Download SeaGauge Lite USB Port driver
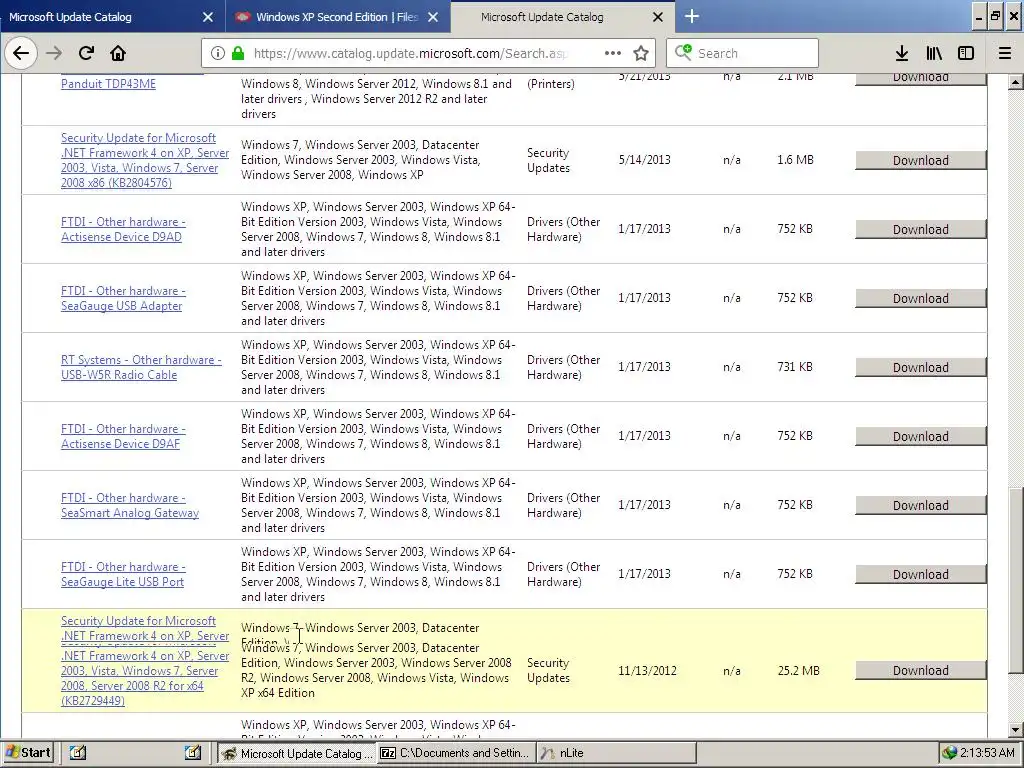This screenshot has width=1024, height=768. [x=921, y=575]
